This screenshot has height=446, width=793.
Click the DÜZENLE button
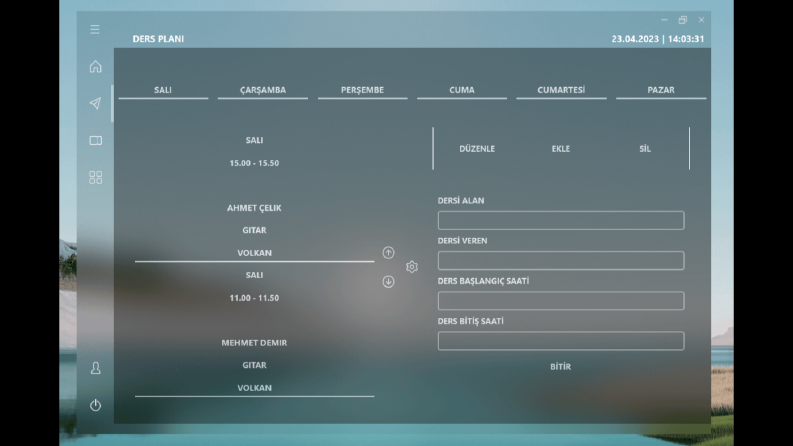coord(477,149)
